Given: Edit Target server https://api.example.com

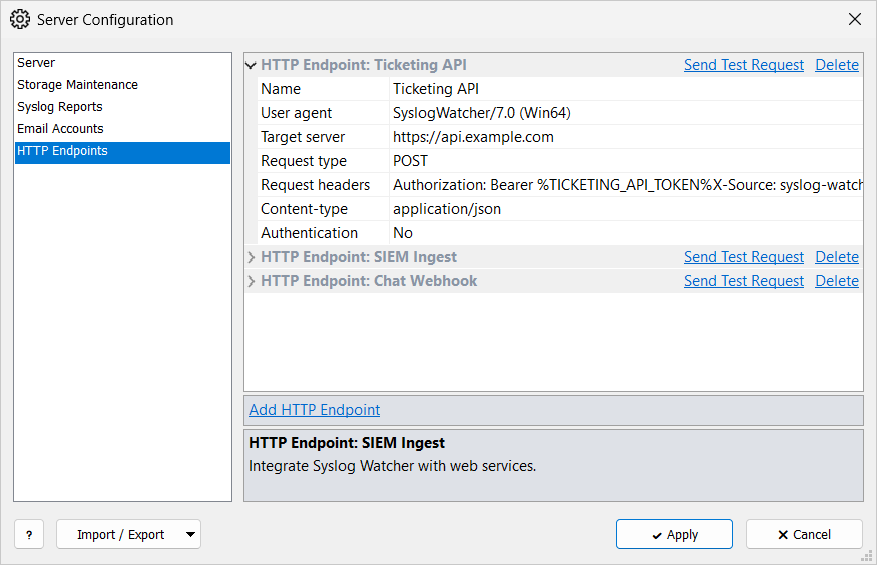Looking at the screenshot, I should point(626,137).
